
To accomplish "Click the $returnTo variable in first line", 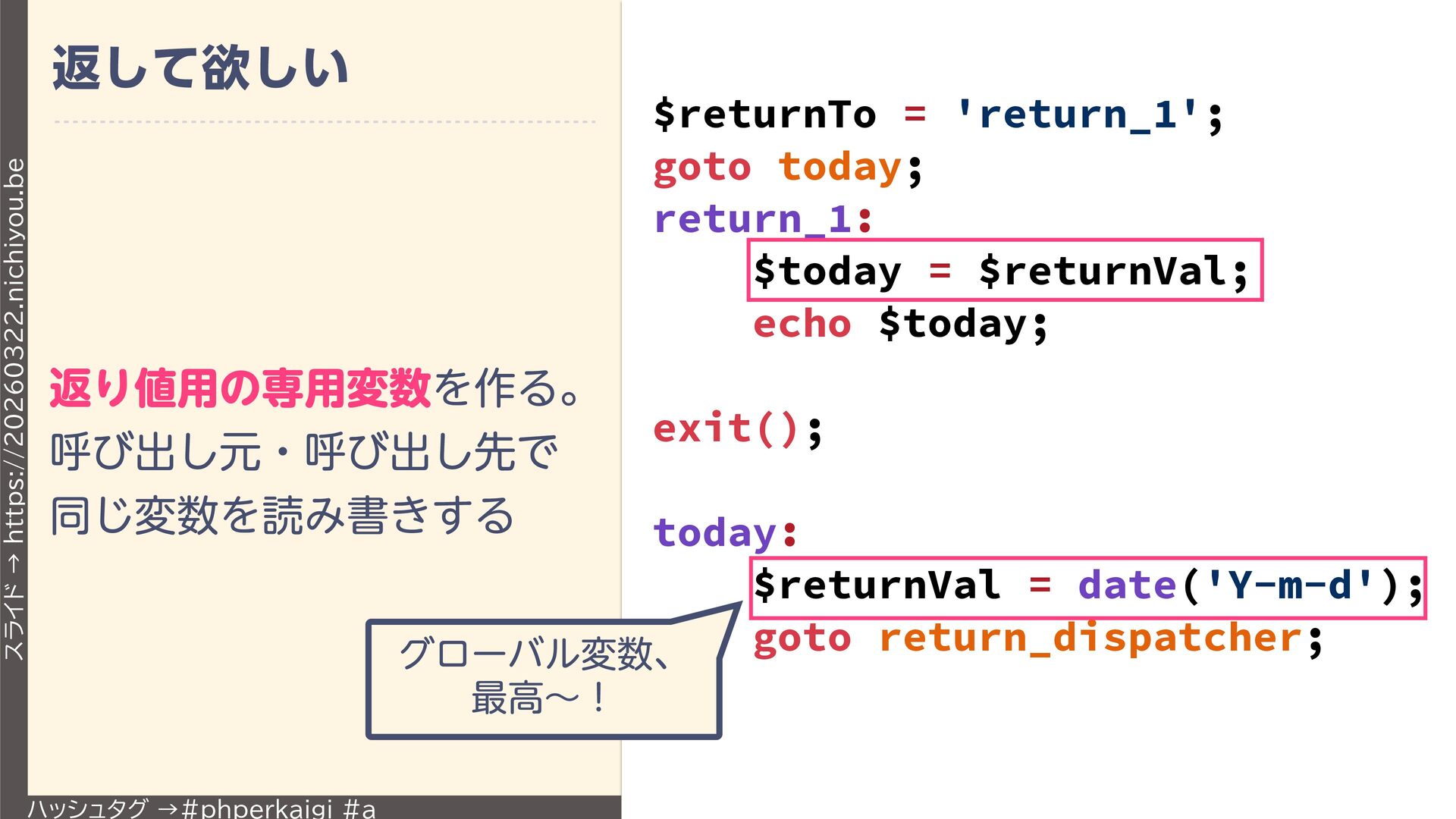I will click(764, 115).
